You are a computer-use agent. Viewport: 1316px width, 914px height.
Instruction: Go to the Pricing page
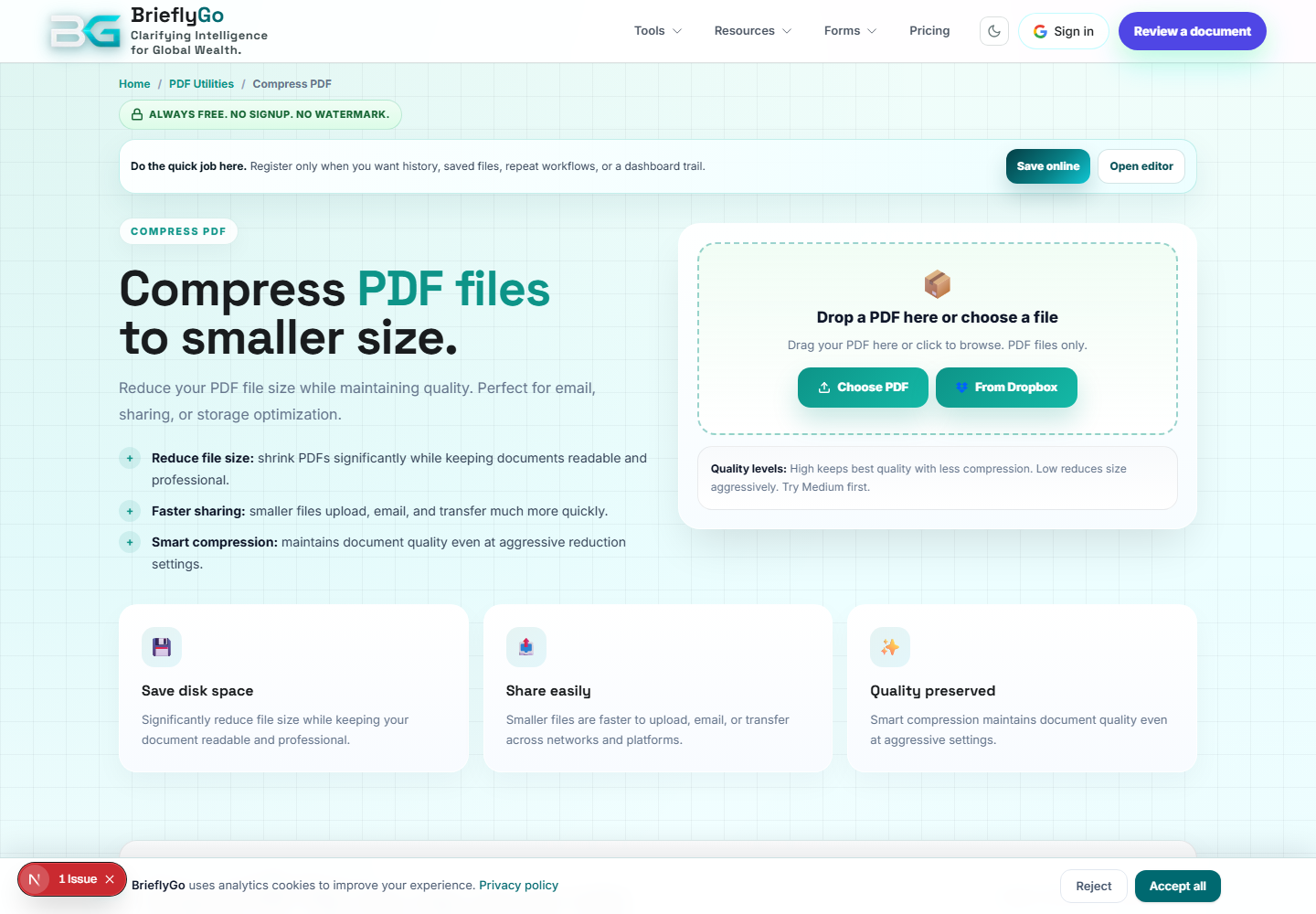pyautogui.click(x=929, y=31)
